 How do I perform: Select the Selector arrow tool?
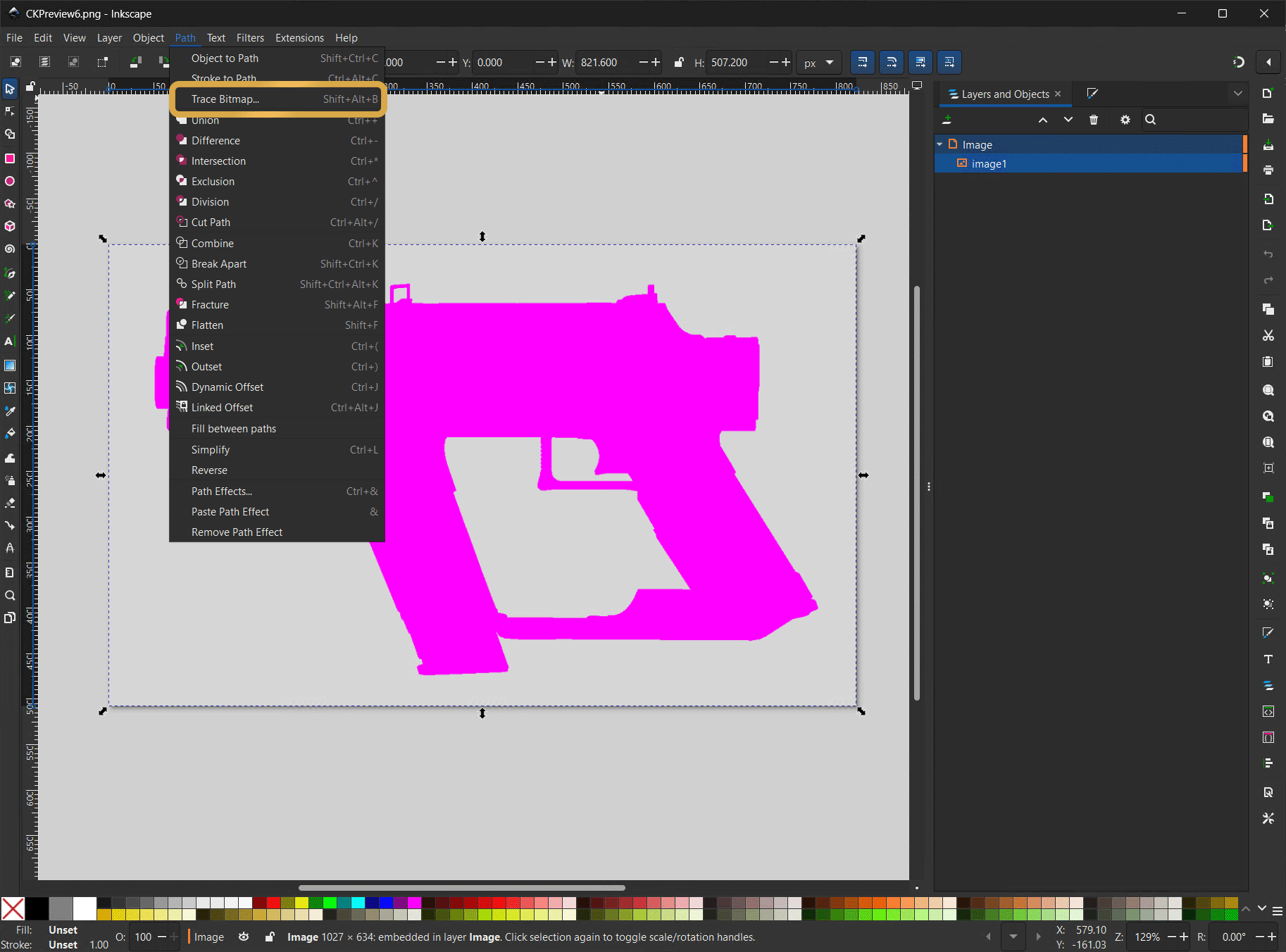tap(10, 89)
